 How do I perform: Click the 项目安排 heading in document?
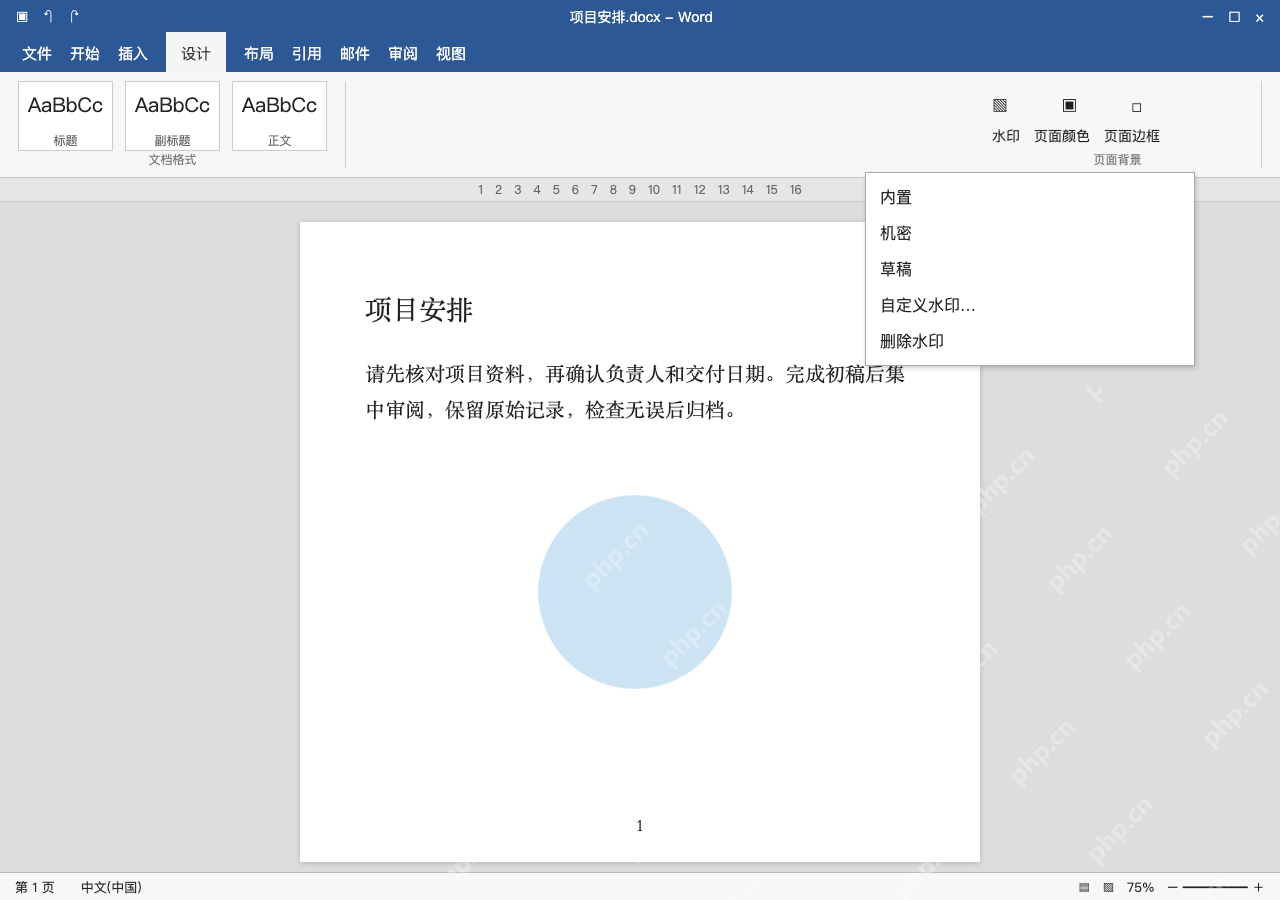point(419,310)
